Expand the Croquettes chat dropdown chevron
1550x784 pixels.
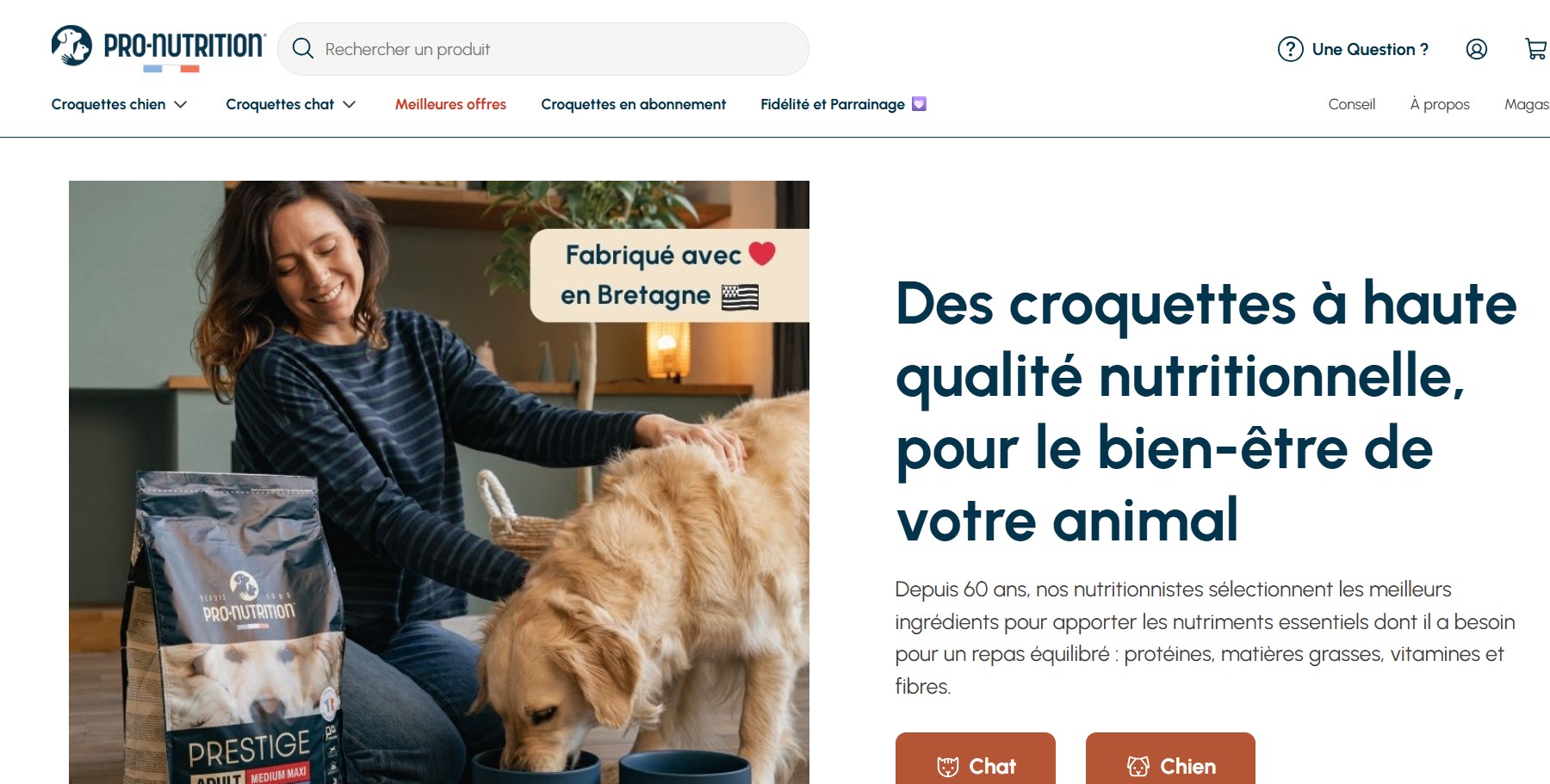pyautogui.click(x=350, y=104)
